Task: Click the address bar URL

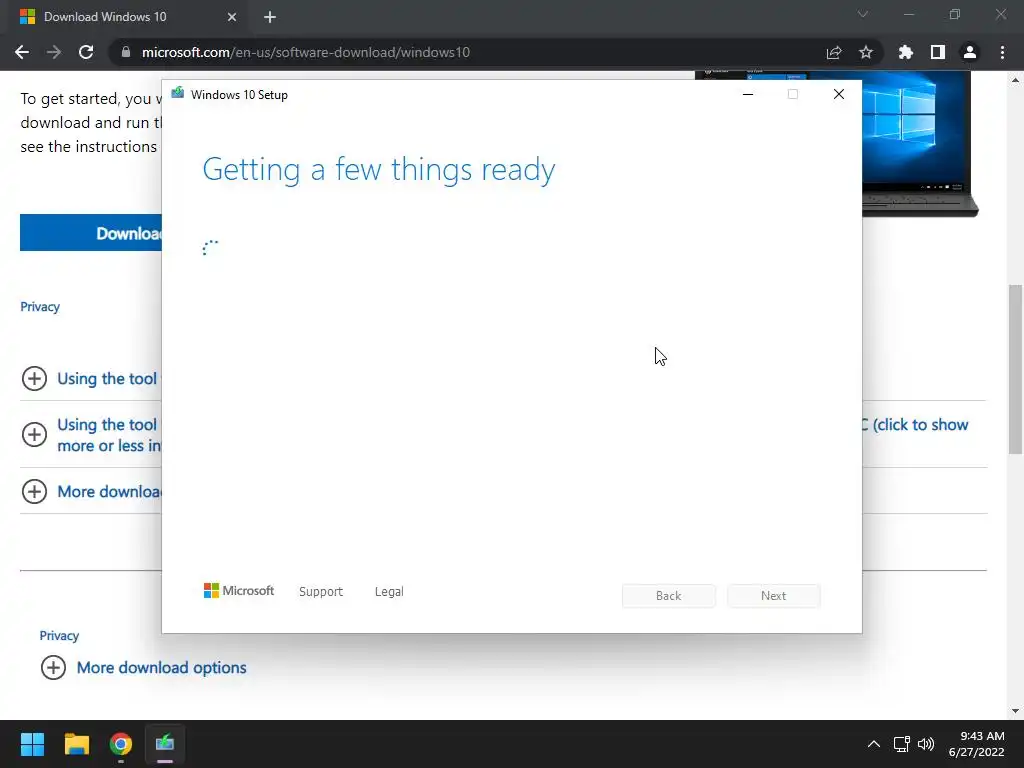Action: pyautogui.click(x=306, y=52)
